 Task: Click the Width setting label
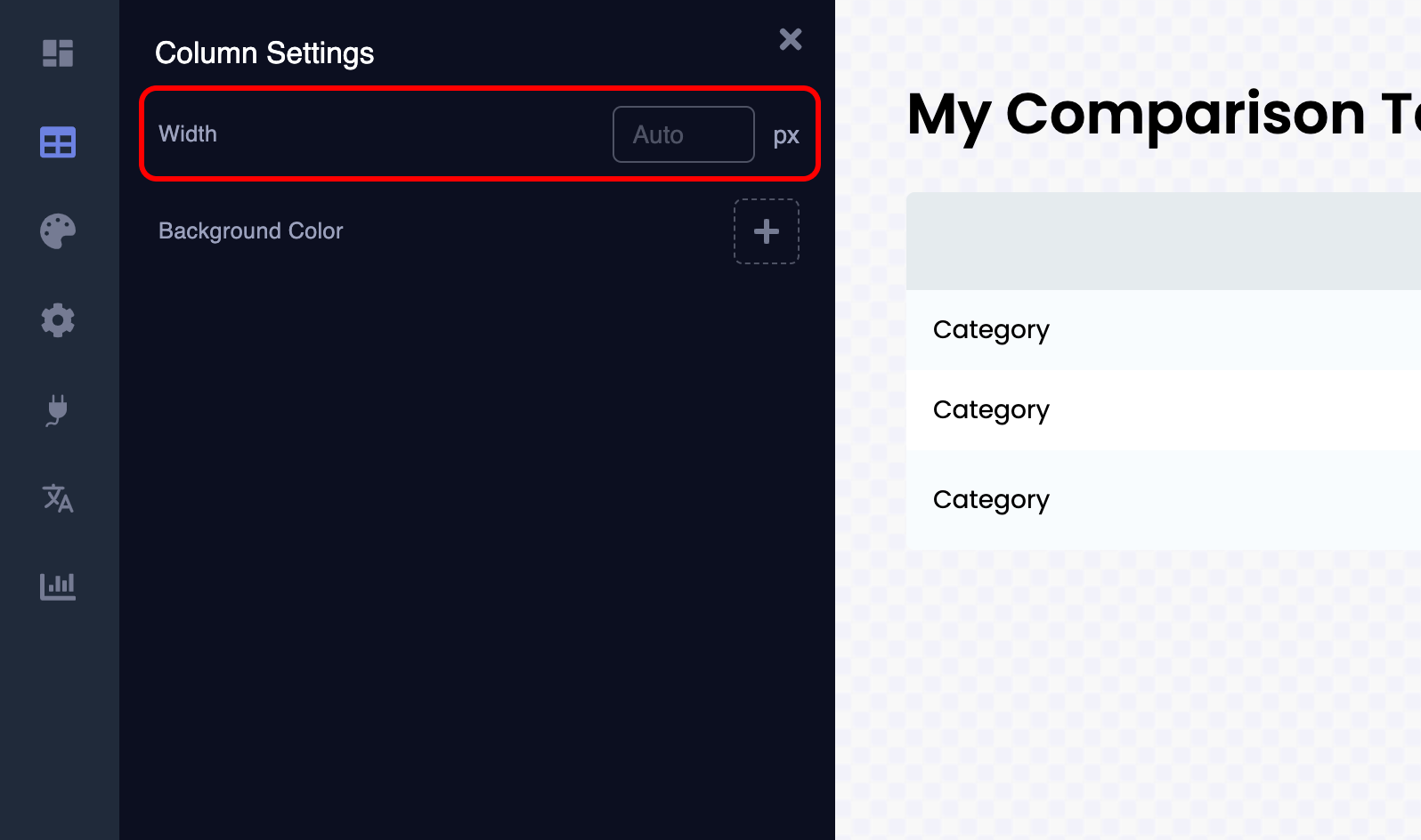[187, 134]
